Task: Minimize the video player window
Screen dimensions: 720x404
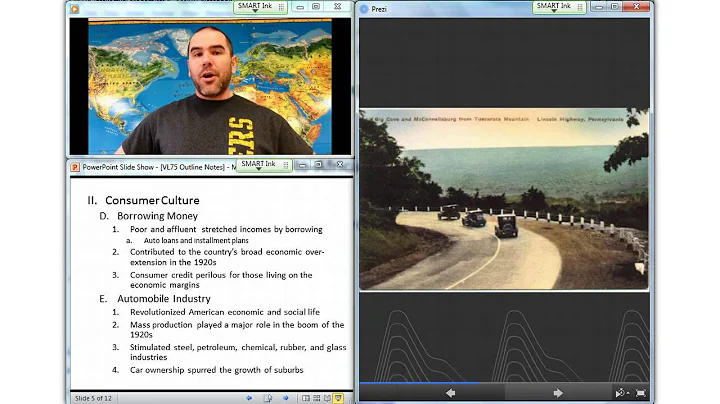Action: [300, 7]
